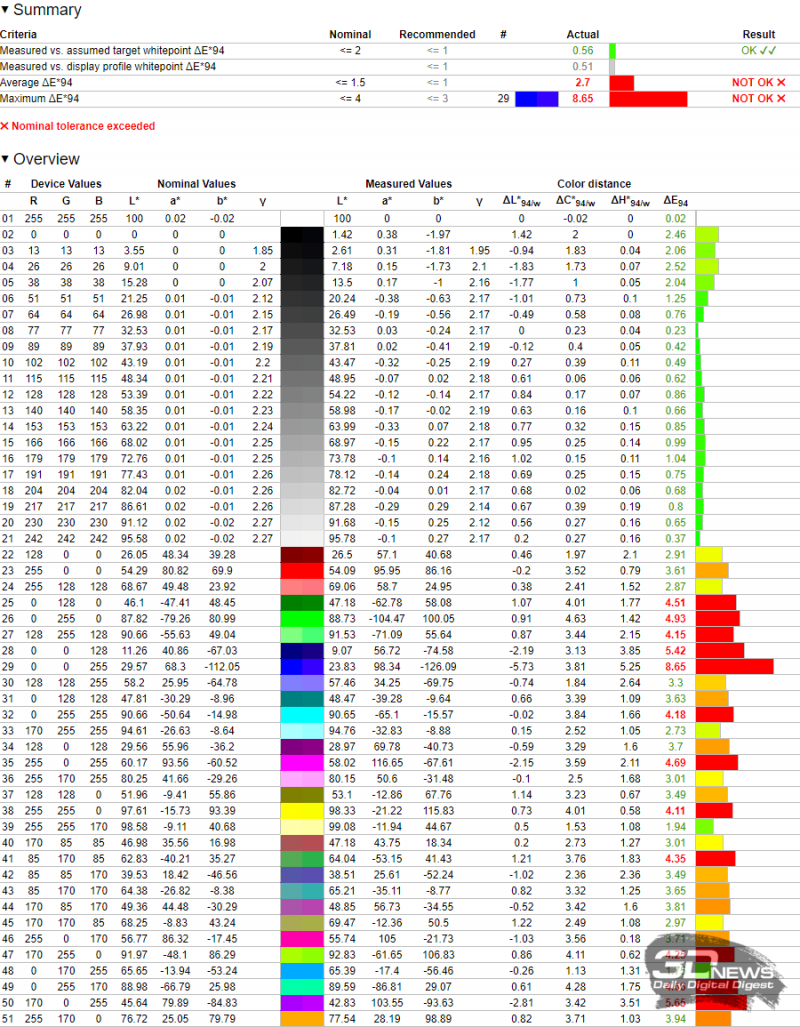Click the Measured Values column header

click(408, 184)
